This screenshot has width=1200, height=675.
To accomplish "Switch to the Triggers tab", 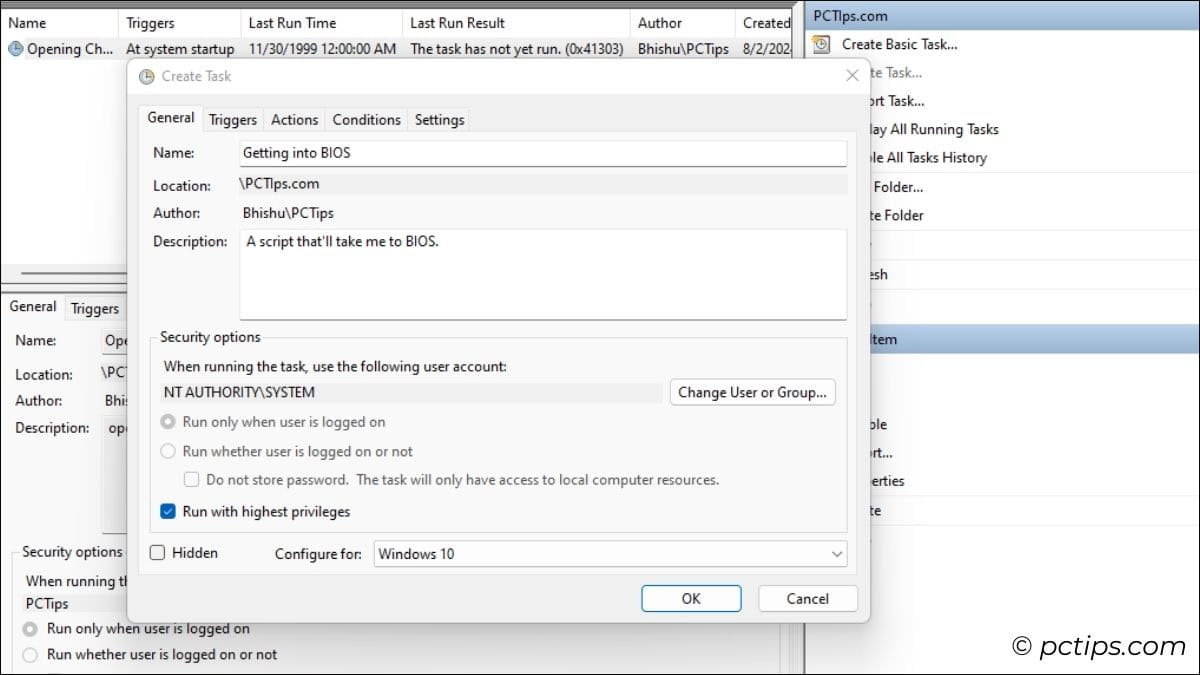I will point(232,119).
